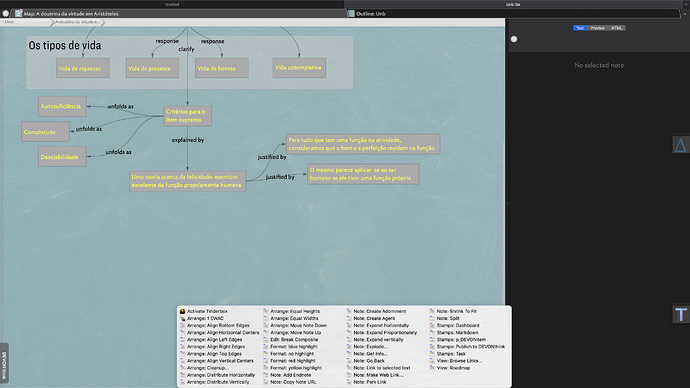The width and height of the screenshot is (690, 388).
Task: Apply Format: yellow highlight
Action: [296, 368]
